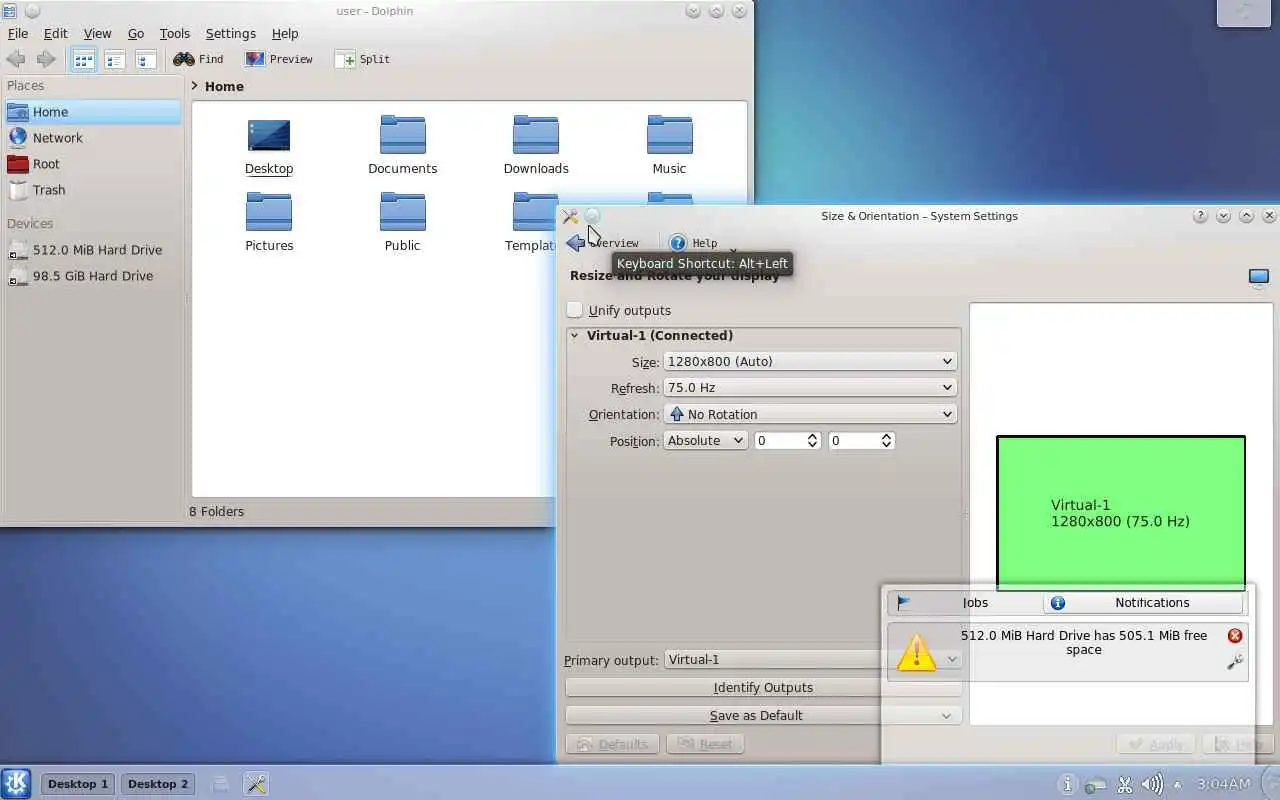Image resolution: width=1280 pixels, height=800 pixels.
Task: Open the KDE application launcher
Action: pyautogui.click(x=16, y=783)
